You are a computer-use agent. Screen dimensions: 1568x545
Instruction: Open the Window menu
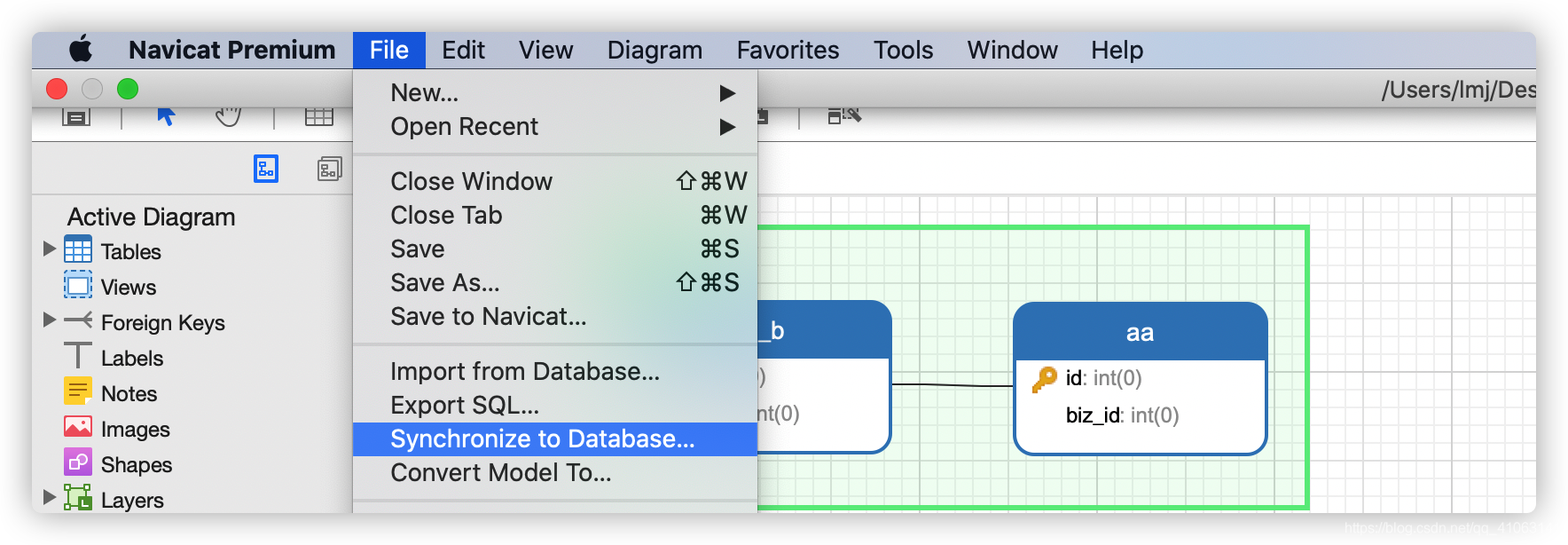tap(1012, 50)
